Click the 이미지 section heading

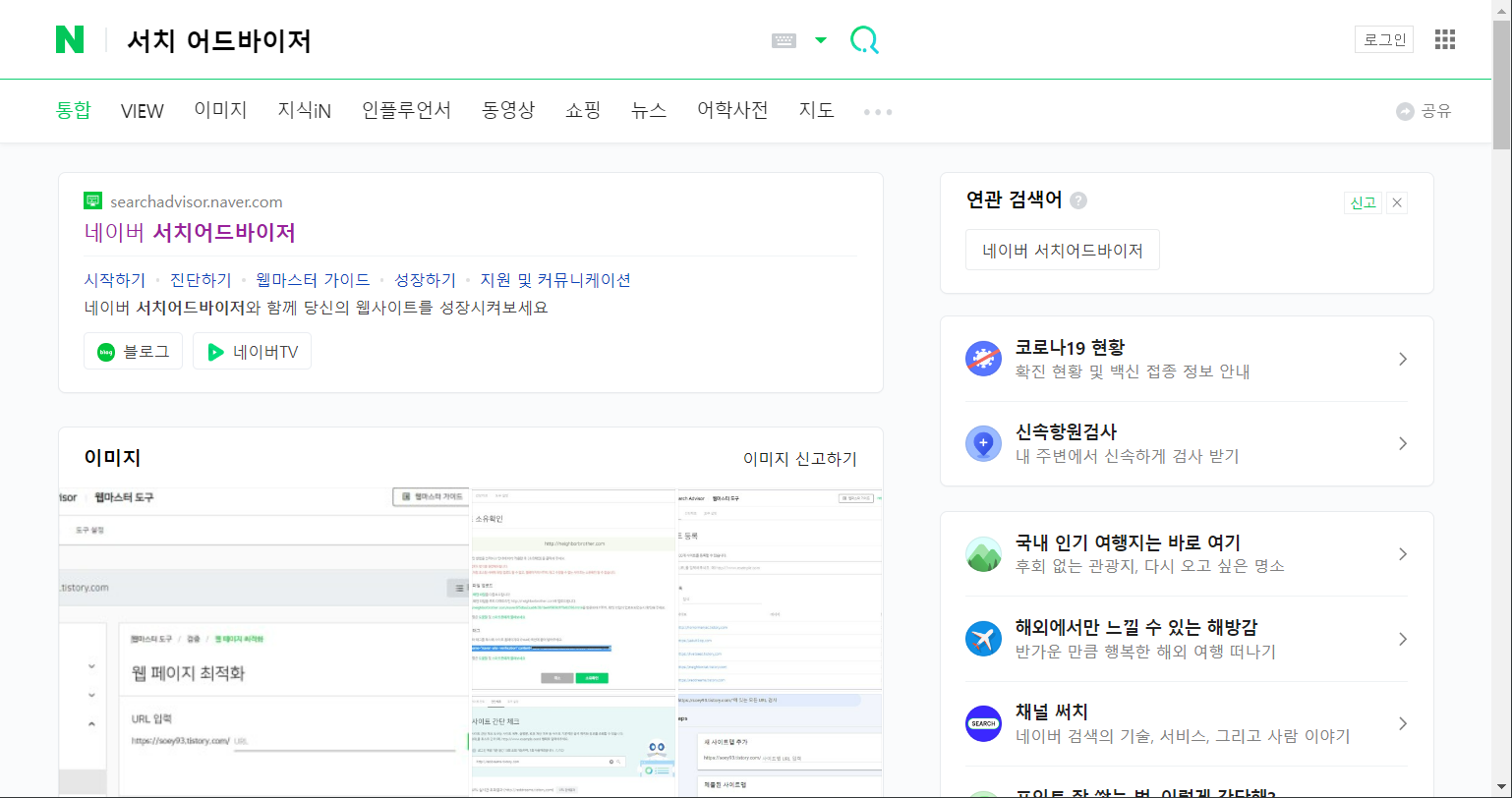tap(113, 458)
